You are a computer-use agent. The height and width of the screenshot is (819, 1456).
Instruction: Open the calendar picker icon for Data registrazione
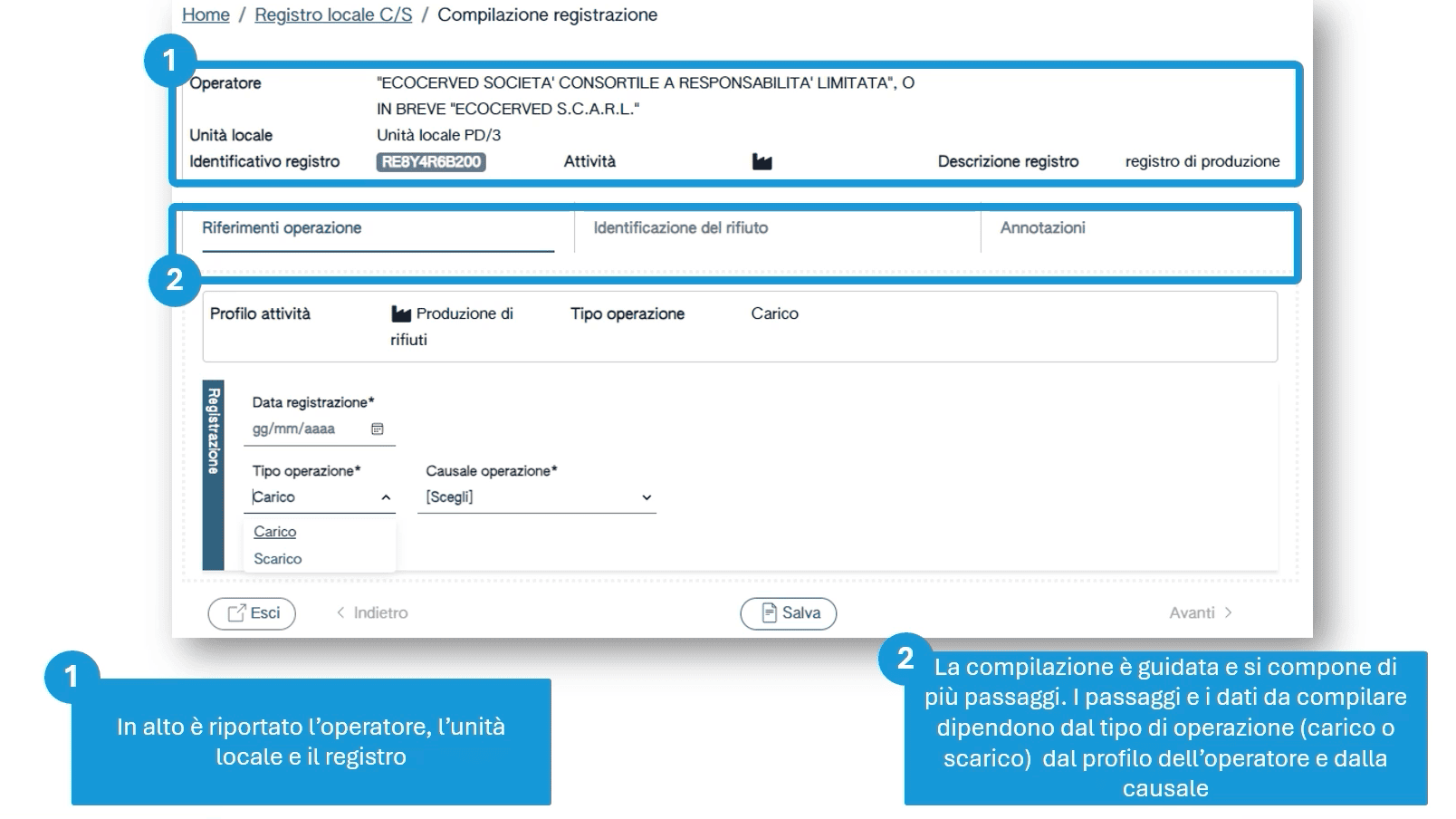(378, 429)
